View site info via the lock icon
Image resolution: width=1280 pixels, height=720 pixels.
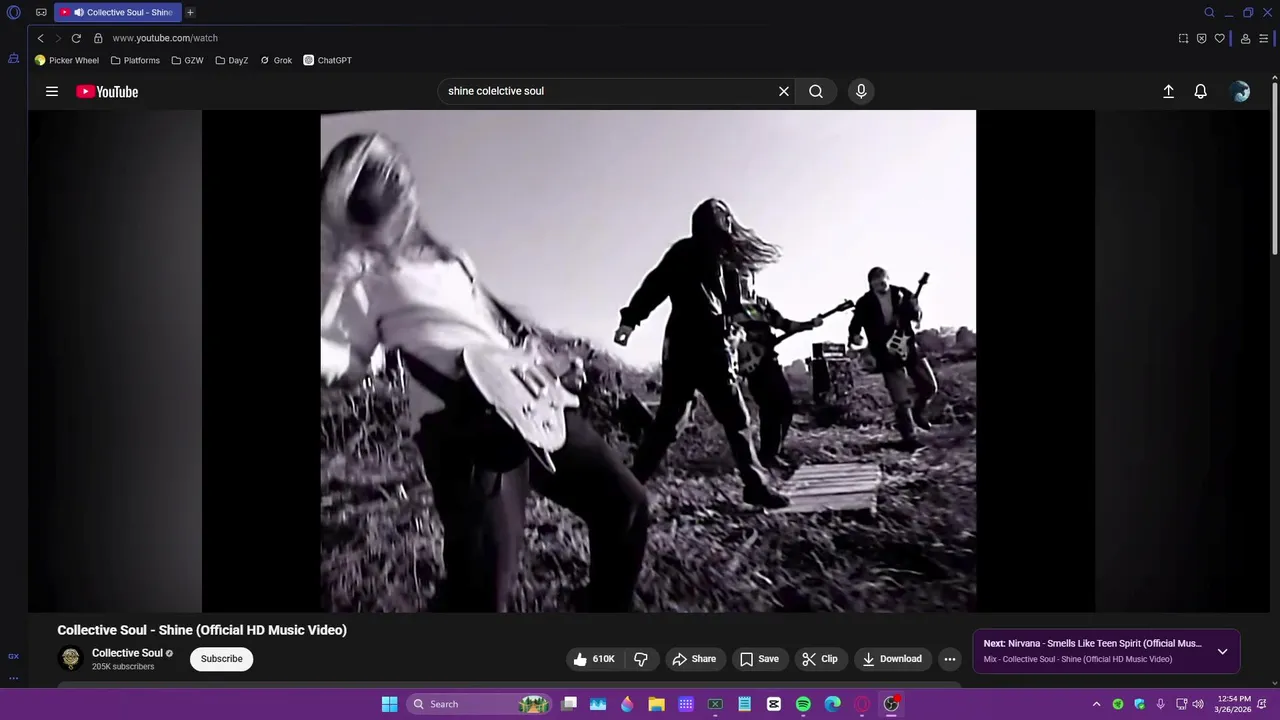click(x=98, y=38)
